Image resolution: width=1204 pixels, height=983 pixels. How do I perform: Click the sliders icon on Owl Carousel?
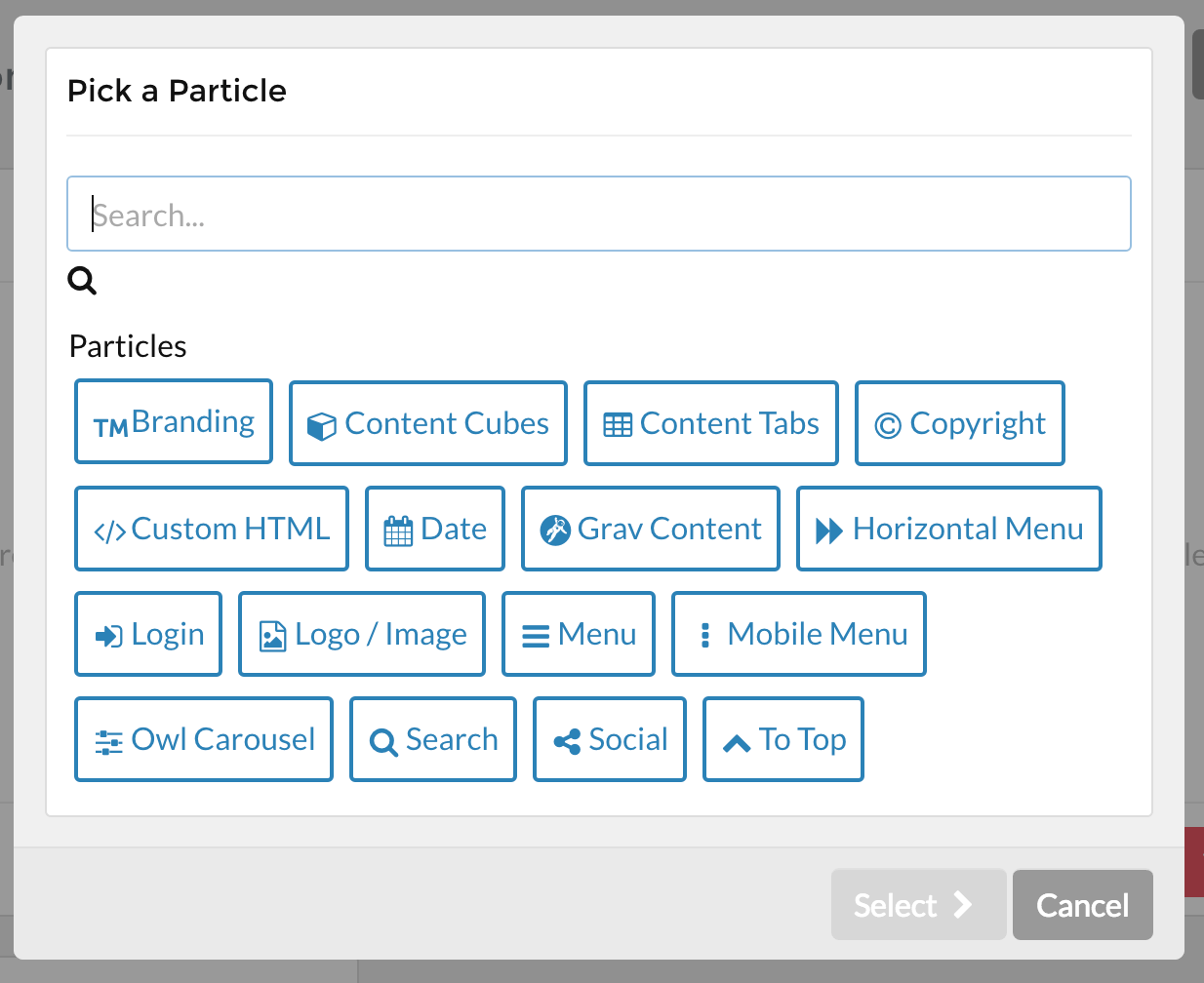coord(108,742)
